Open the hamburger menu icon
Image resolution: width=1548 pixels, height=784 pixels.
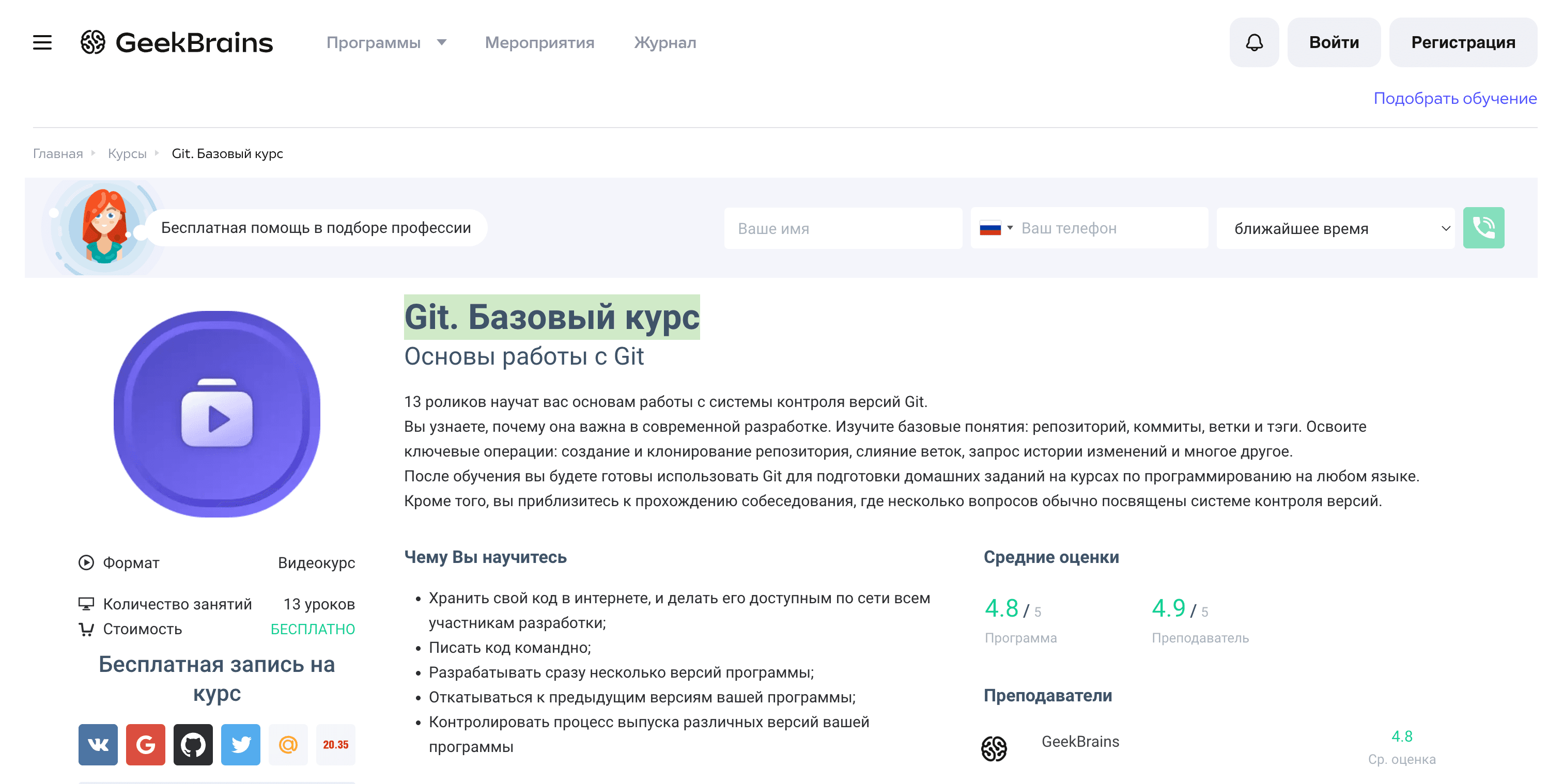coord(42,43)
